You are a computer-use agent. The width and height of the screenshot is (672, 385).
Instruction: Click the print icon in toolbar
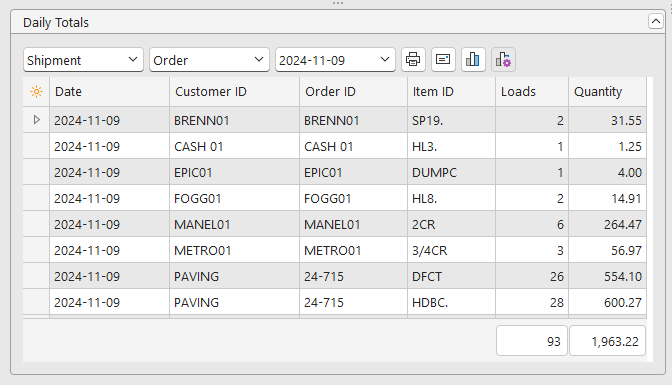coord(413,59)
